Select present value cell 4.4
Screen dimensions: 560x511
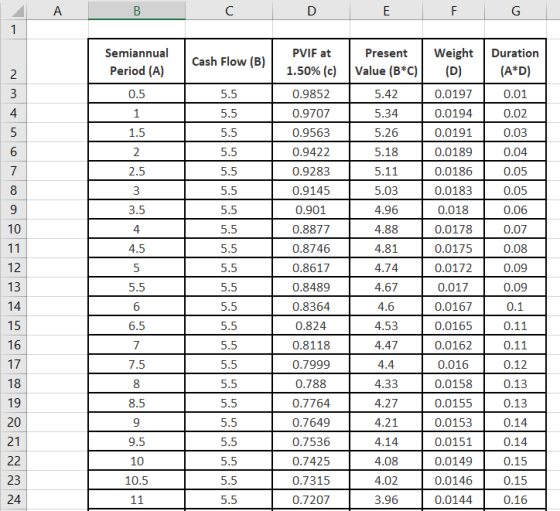(386, 364)
